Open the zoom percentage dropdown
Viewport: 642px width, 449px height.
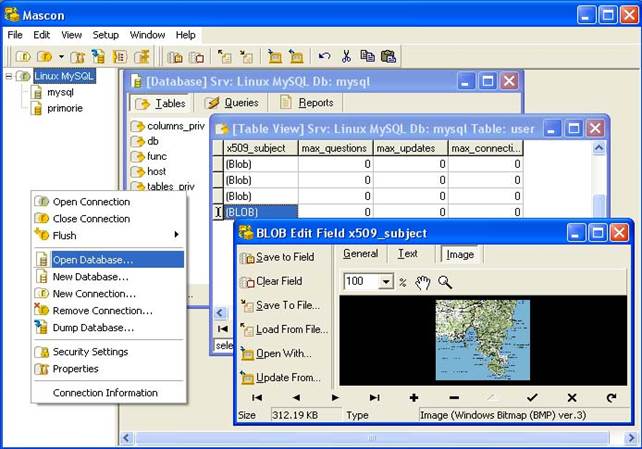[386, 283]
